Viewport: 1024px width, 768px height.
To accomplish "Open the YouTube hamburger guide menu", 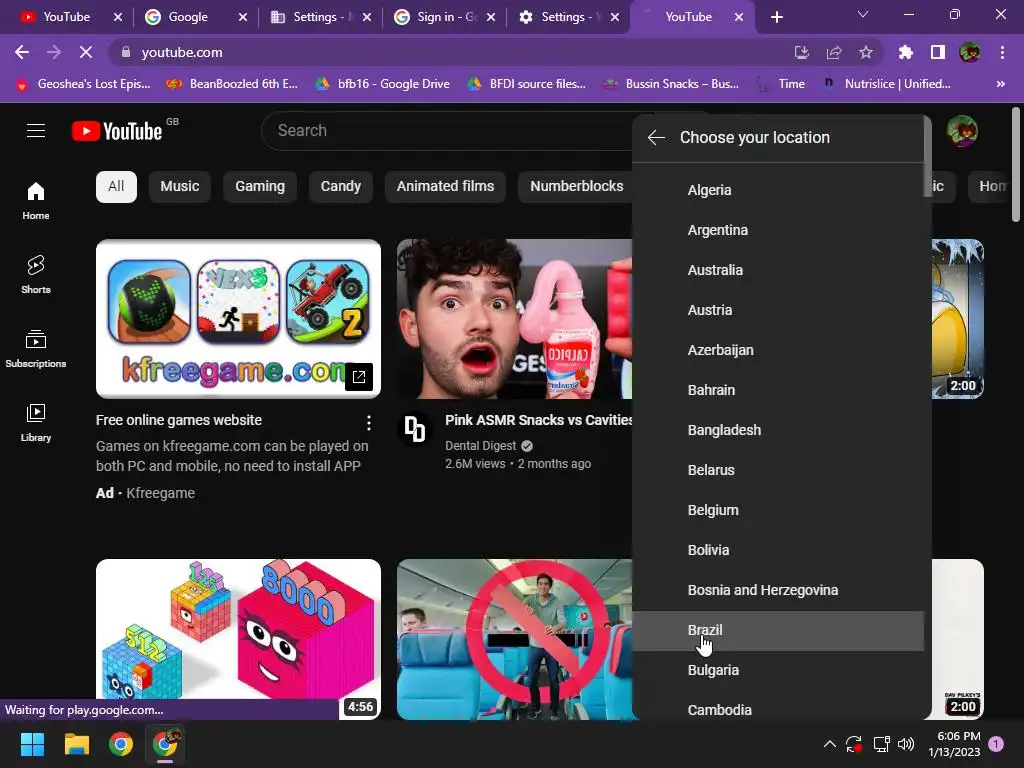I will 36,131.
